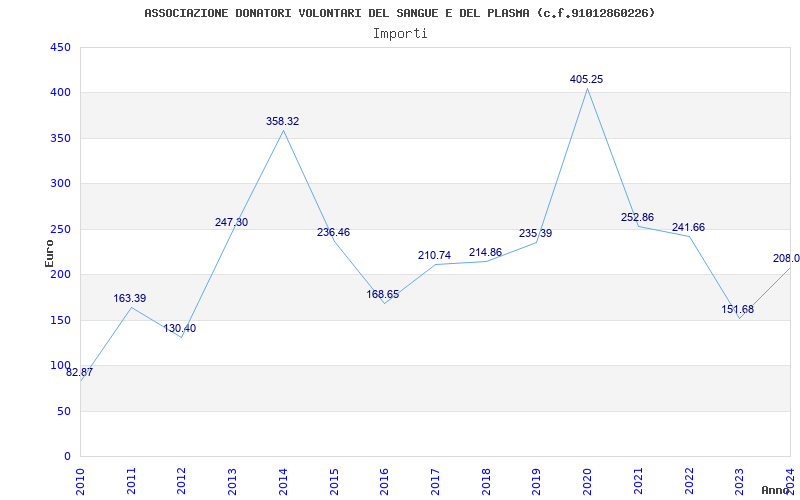Click the 0 y-axis tick label
The width and height of the screenshot is (800, 500).
tap(67, 457)
